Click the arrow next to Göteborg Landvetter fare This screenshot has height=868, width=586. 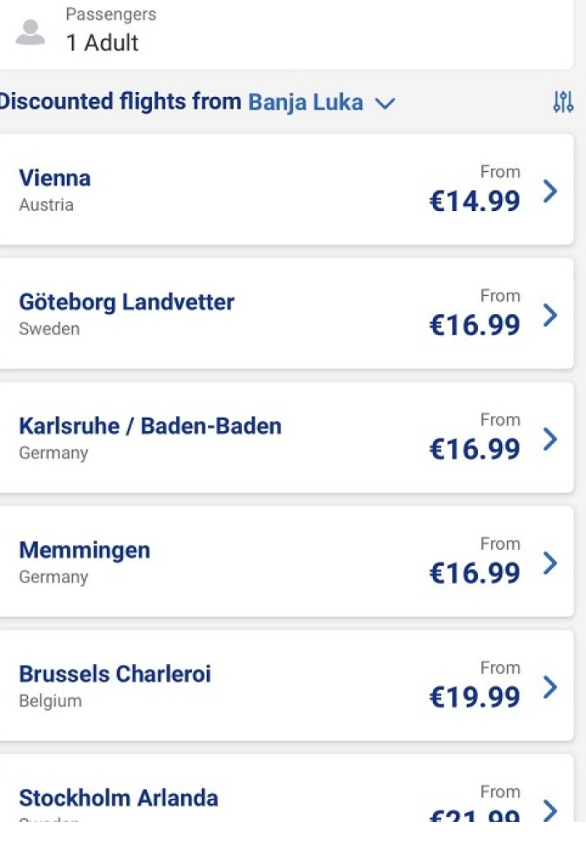tap(549, 316)
